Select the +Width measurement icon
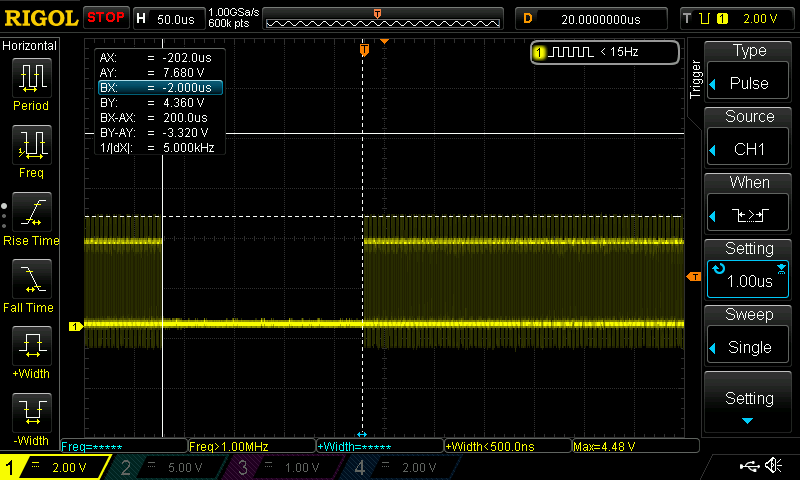 tap(32, 346)
